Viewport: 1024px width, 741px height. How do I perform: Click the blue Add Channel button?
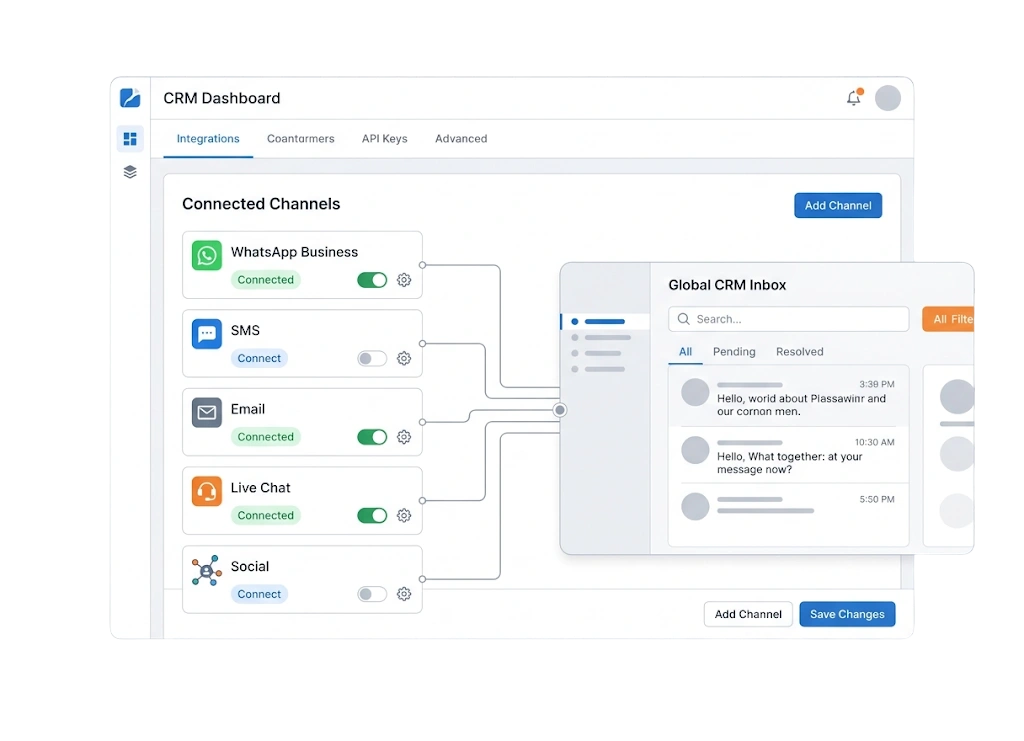coord(838,205)
